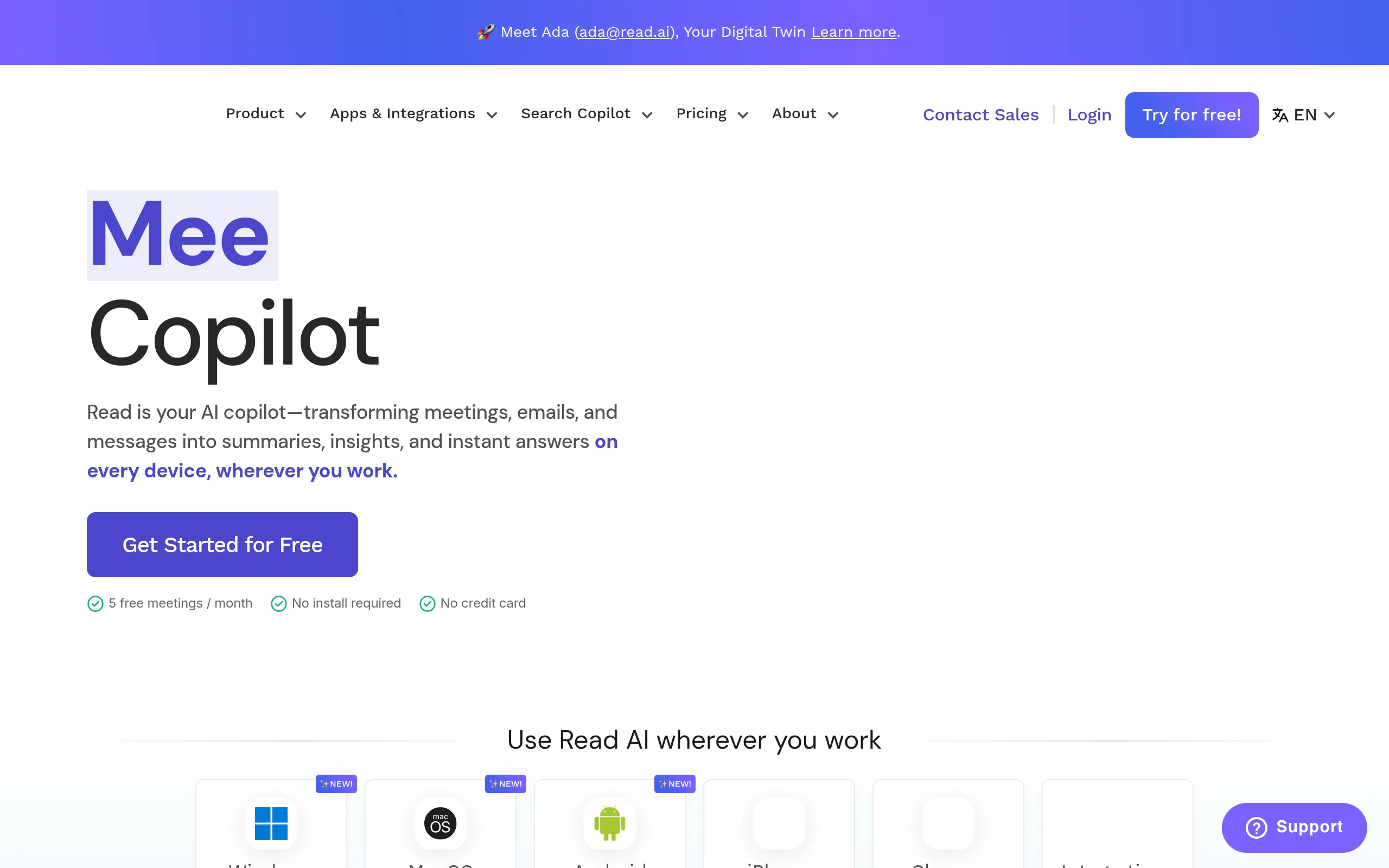
Task: Expand the About dropdown
Action: [x=805, y=114]
